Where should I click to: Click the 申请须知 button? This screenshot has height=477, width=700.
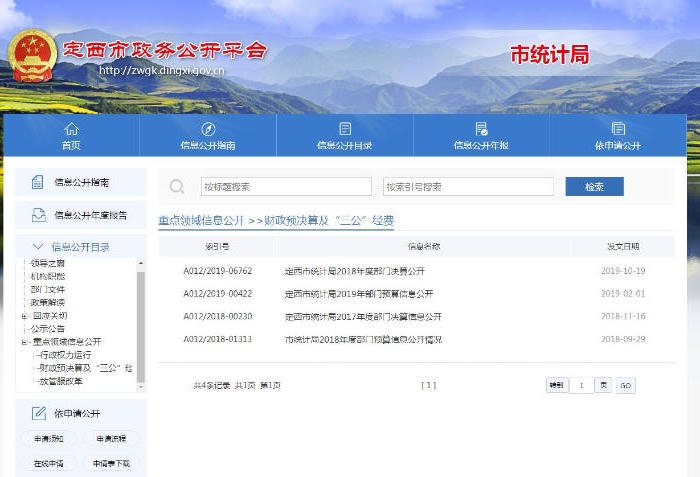(49, 439)
